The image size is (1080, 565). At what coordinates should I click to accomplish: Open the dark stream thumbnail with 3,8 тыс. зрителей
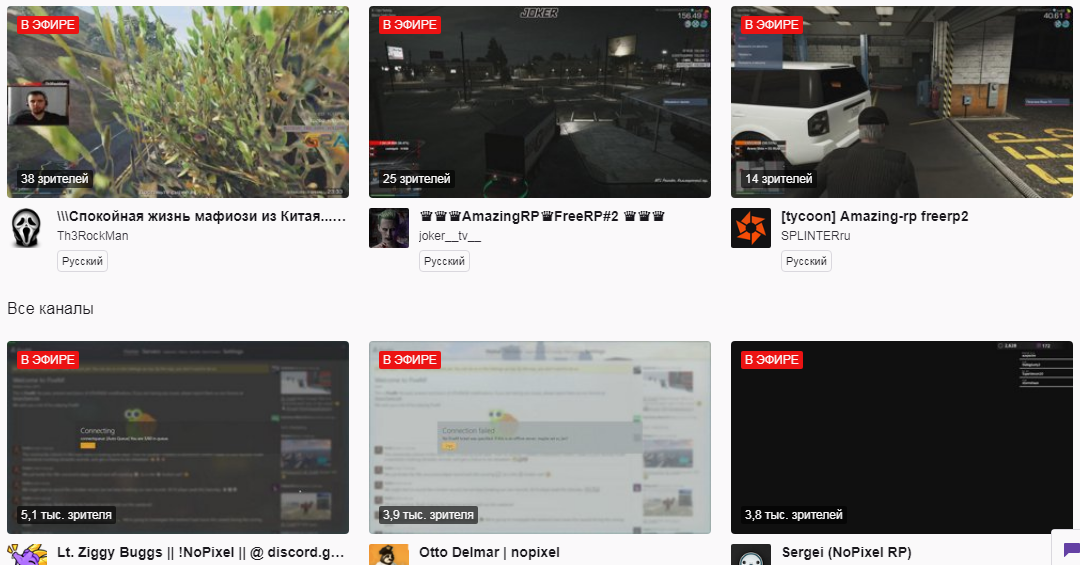tap(902, 437)
